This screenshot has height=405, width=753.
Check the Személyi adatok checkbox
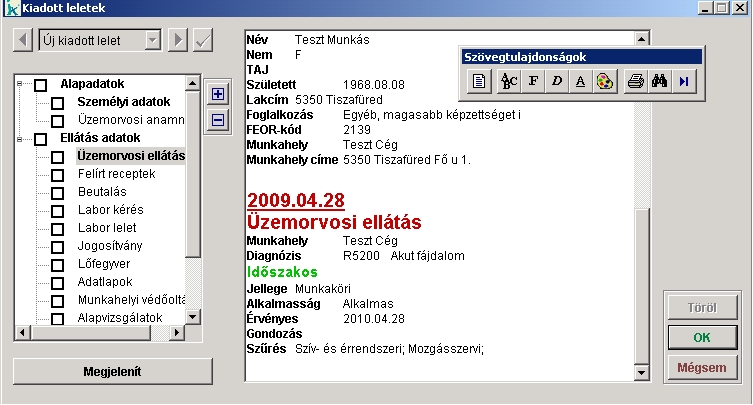[x=58, y=102]
